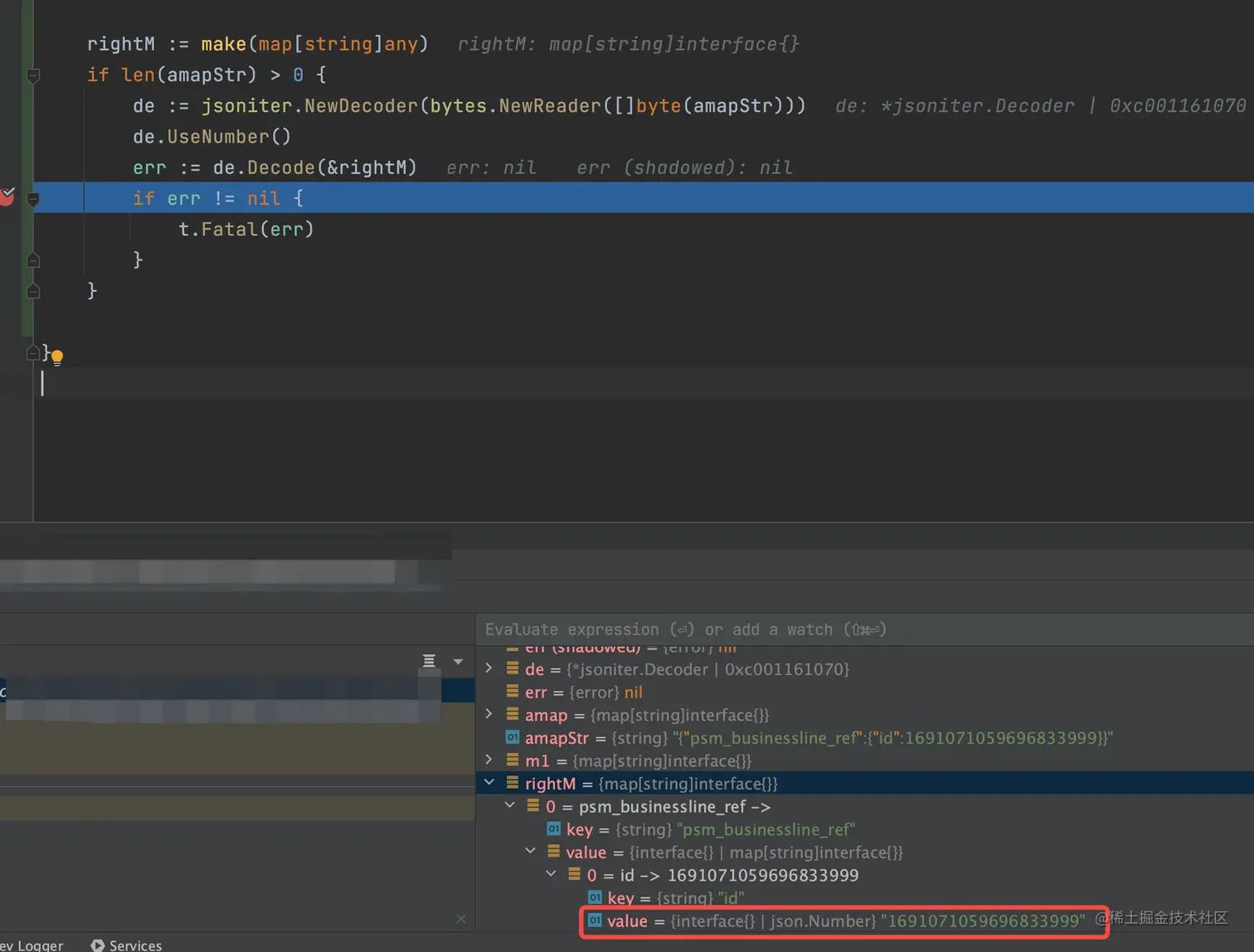Expand the 'de' variable node
Screen dimensions: 1254x952
488,668
